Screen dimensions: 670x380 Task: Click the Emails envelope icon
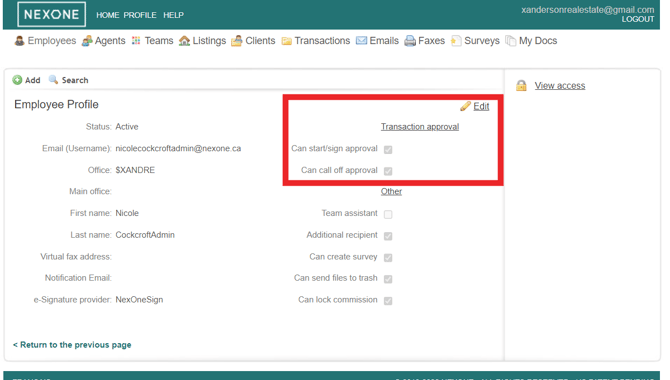click(x=361, y=41)
